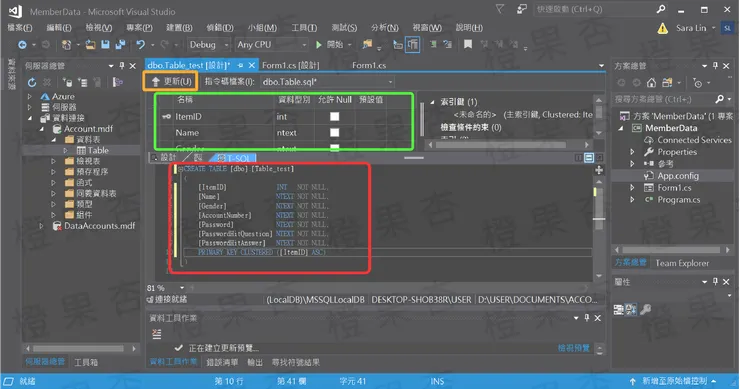Image resolution: width=740 pixels, height=389 pixels.
Task: Collapse the Account.mdf node
Action: point(42,129)
